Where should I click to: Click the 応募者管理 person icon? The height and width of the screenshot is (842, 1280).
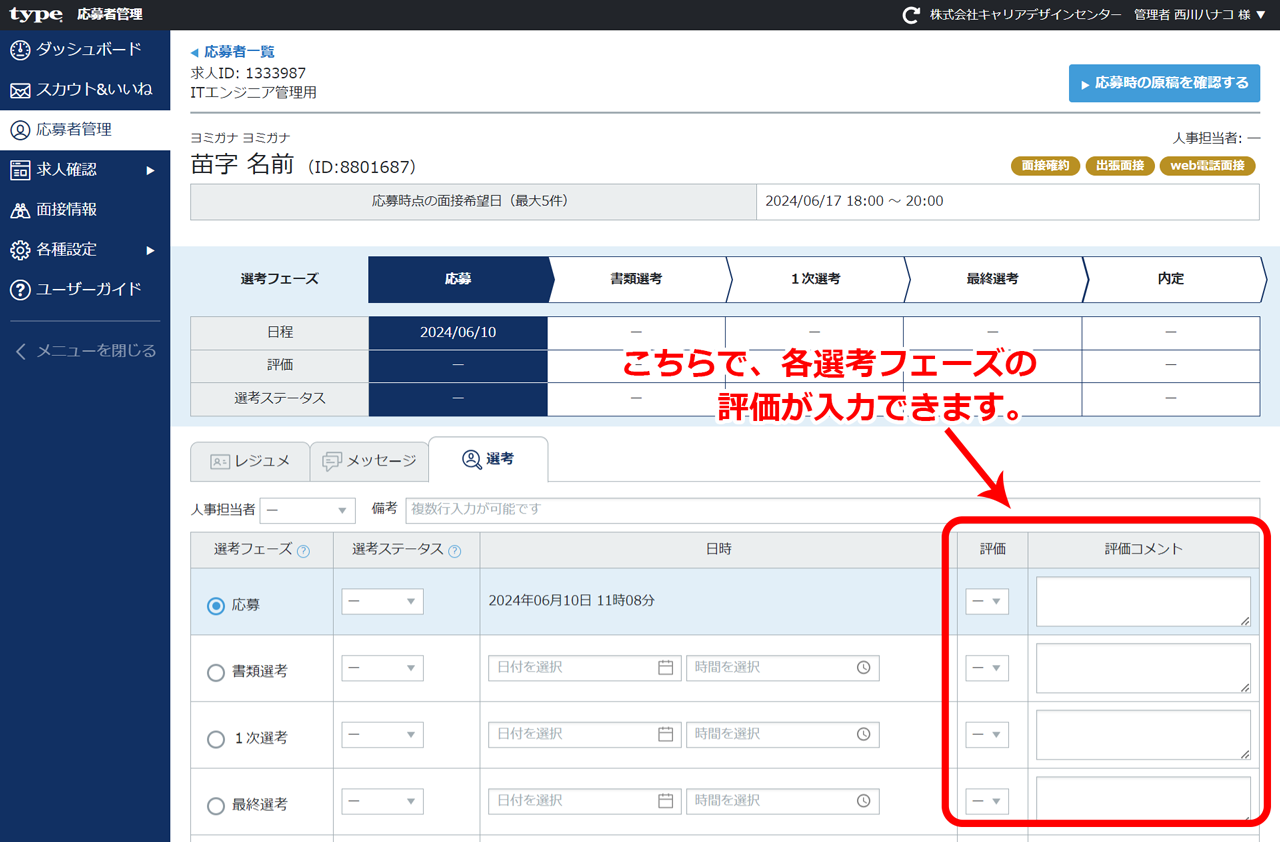(x=20, y=129)
